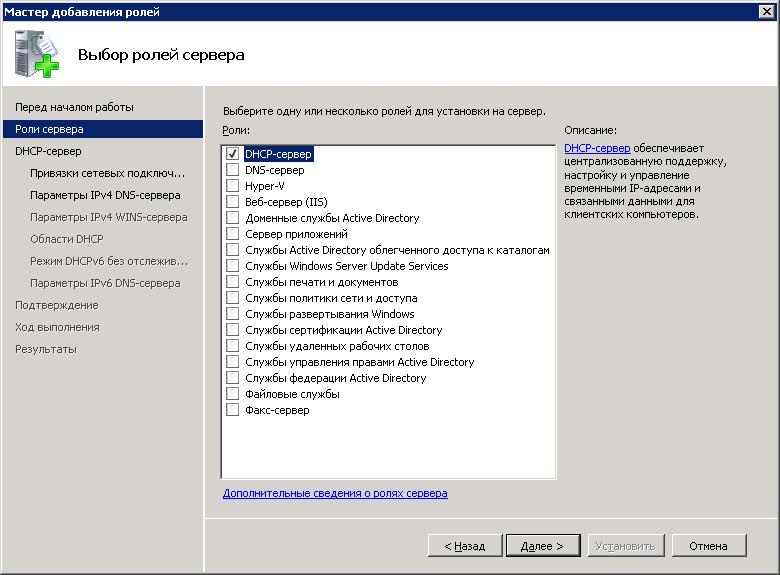Image resolution: width=780 pixels, height=575 pixels.
Task: Check Службы печати и документов checkbox
Action: (232, 282)
